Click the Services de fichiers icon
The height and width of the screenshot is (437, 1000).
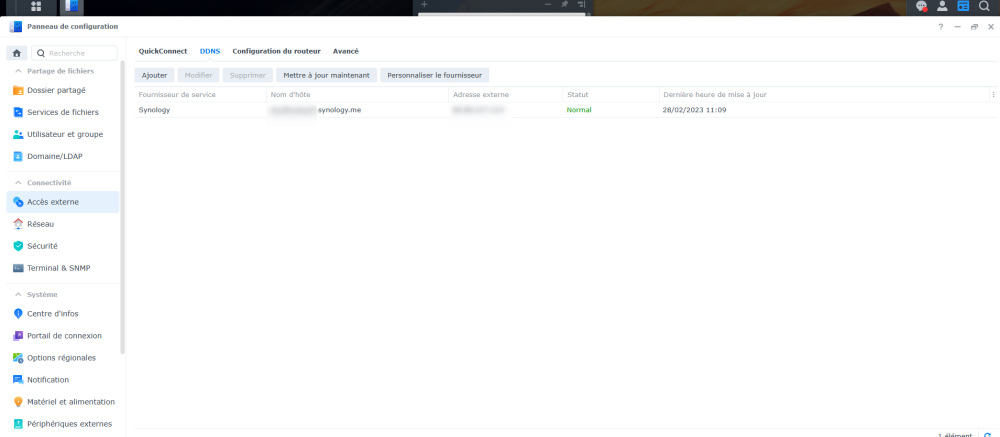click(x=18, y=112)
